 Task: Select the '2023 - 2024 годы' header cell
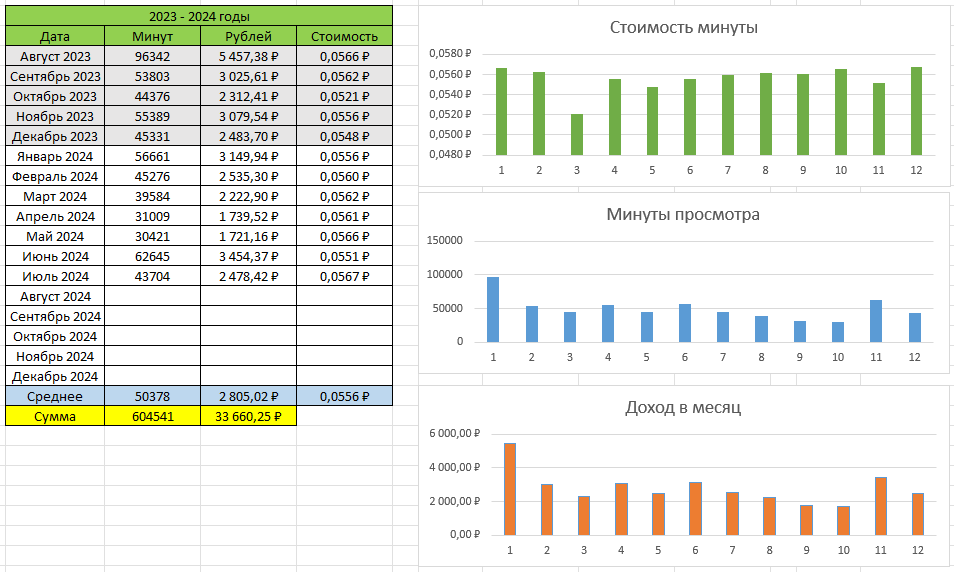point(199,16)
